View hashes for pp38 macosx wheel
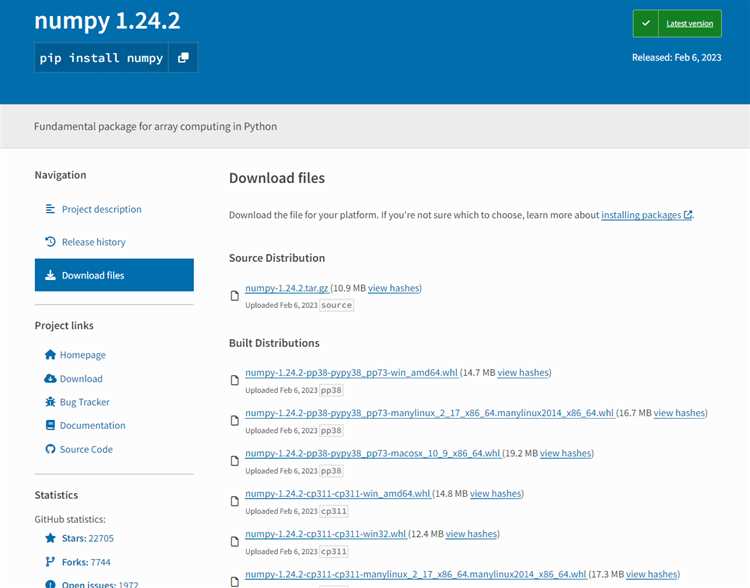The height and width of the screenshot is (588, 750). coord(566,453)
